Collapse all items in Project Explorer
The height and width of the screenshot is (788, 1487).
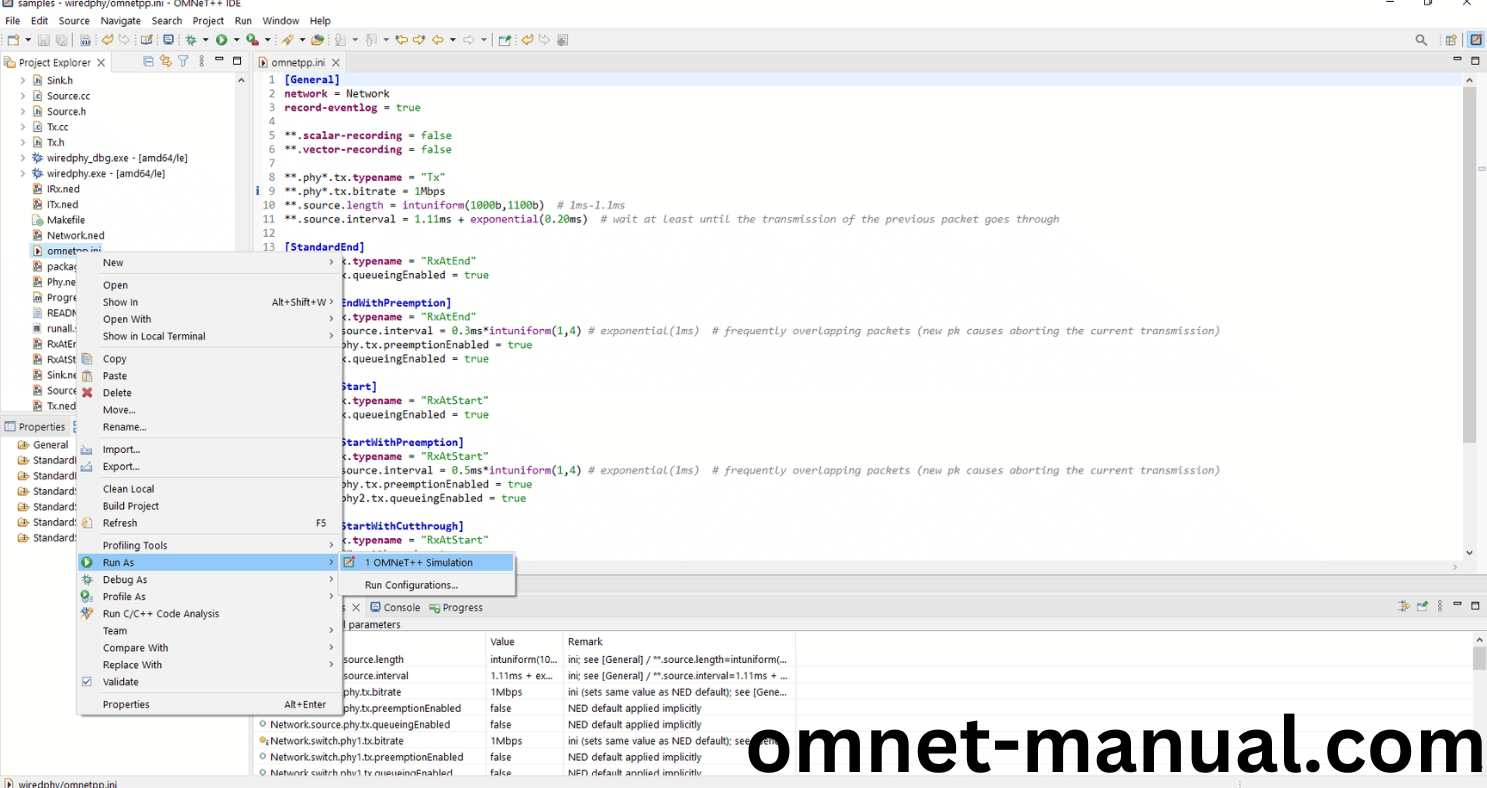click(148, 61)
